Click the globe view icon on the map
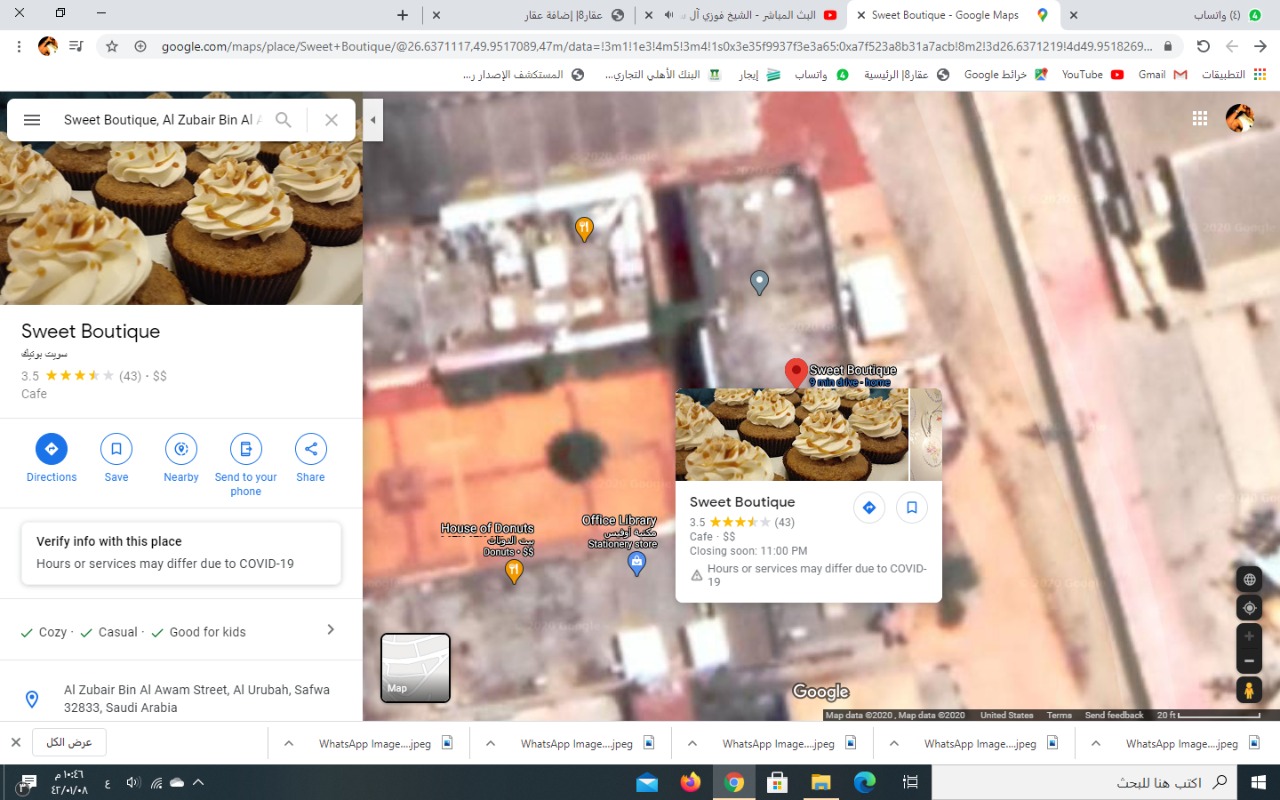1280x800 pixels. pyautogui.click(x=1248, y=578)
